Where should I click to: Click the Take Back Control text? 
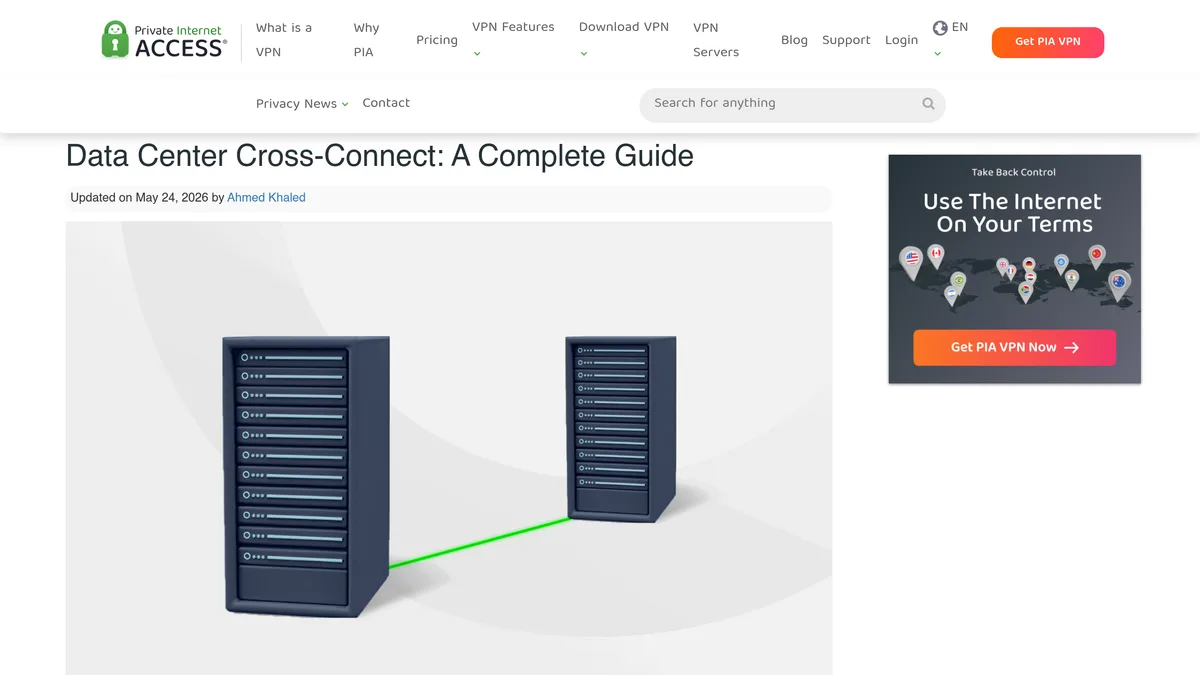[x=1014, y=172]
